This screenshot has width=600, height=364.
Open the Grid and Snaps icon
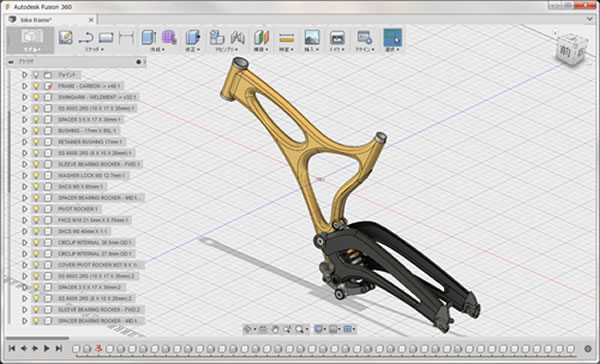point(334,329)
